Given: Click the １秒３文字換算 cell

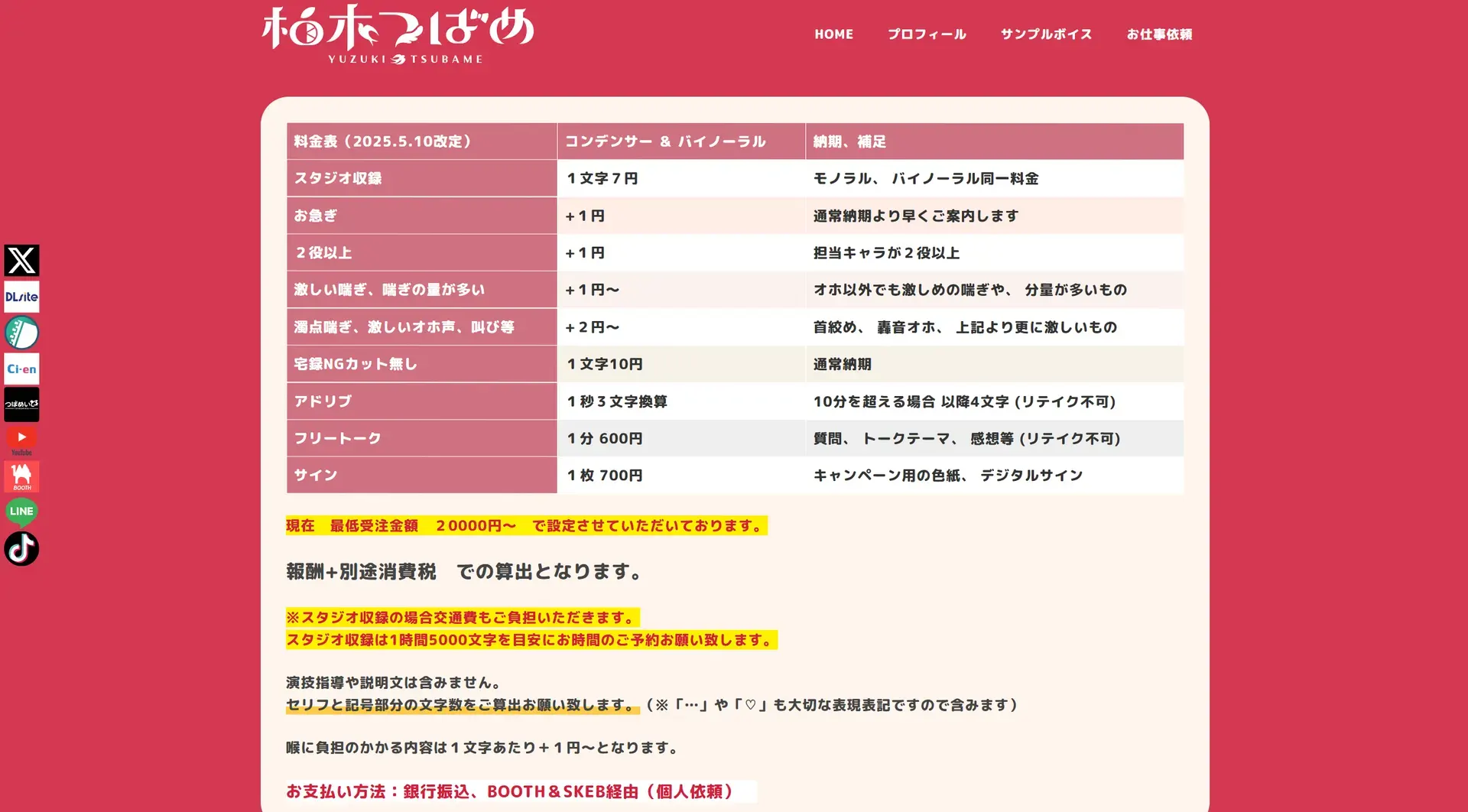Looking at the screenshot, I should (681, 401).
